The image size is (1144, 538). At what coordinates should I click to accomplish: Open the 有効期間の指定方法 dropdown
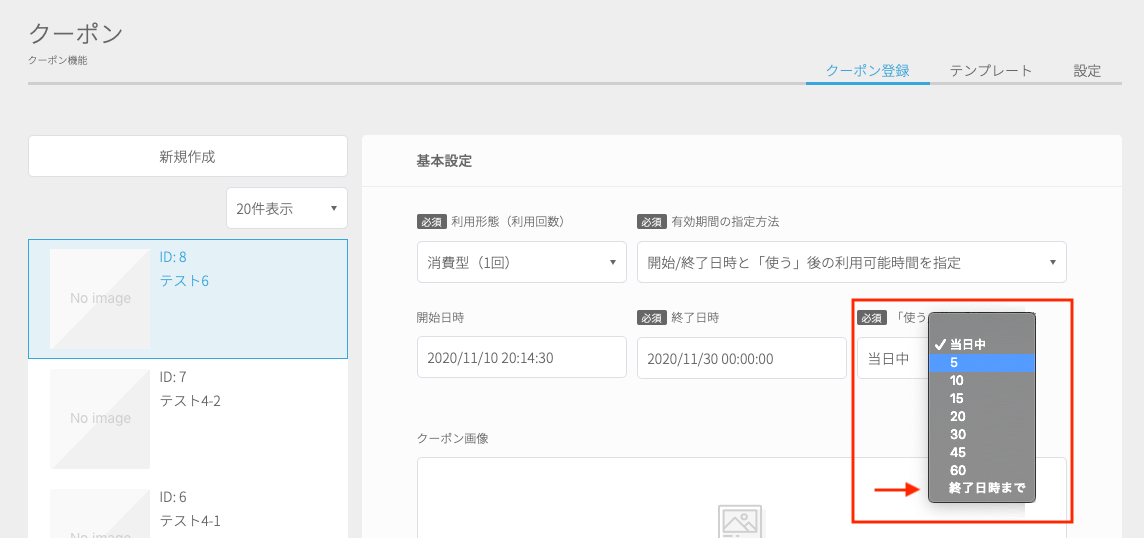point(851,262)
